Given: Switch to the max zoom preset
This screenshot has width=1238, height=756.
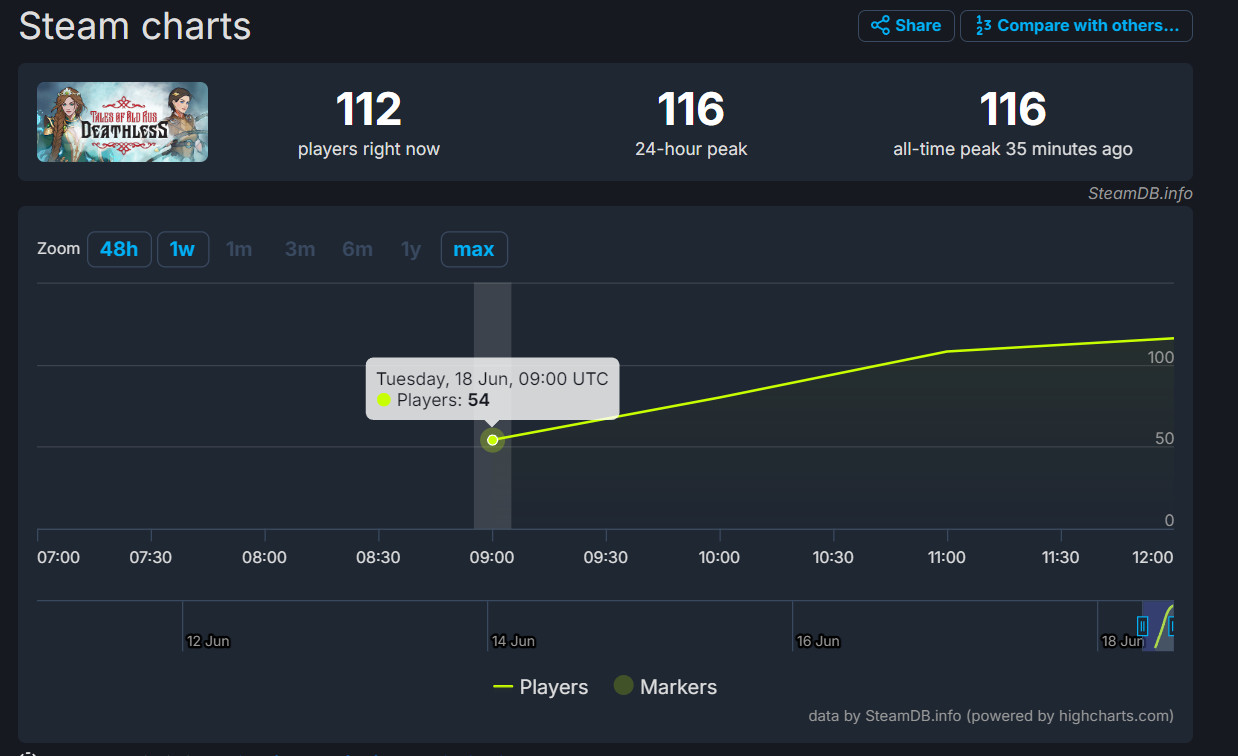Looking at the screenshot, I should click(474, 249).
